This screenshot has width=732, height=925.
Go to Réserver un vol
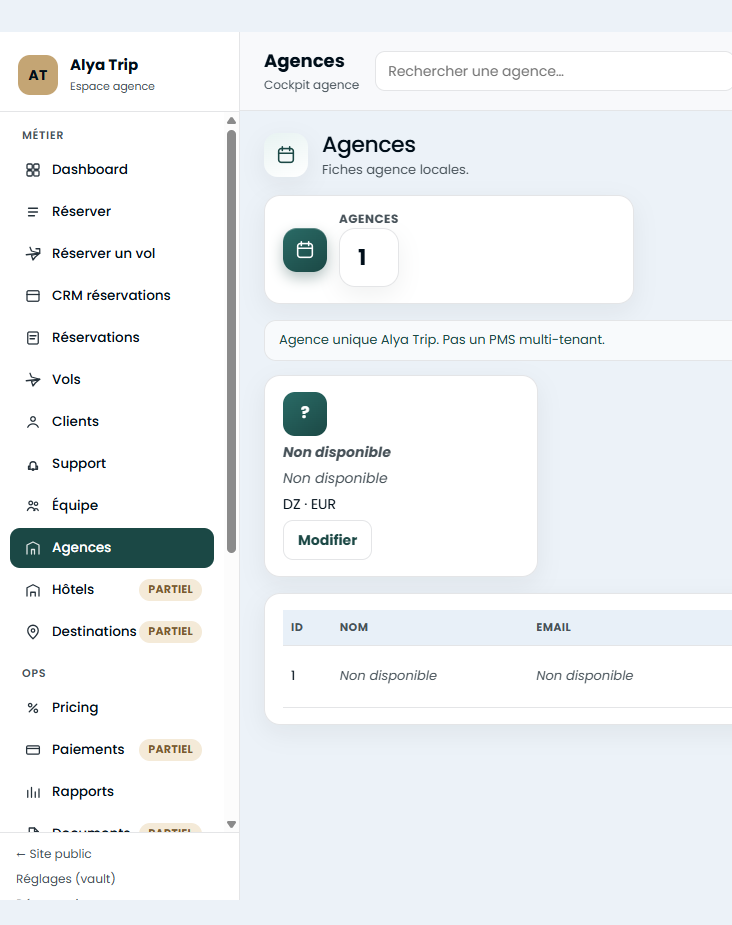112,254
